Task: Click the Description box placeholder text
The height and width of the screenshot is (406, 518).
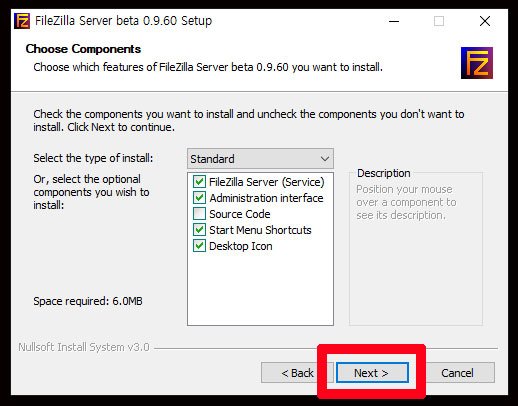Action: [406, 202]
